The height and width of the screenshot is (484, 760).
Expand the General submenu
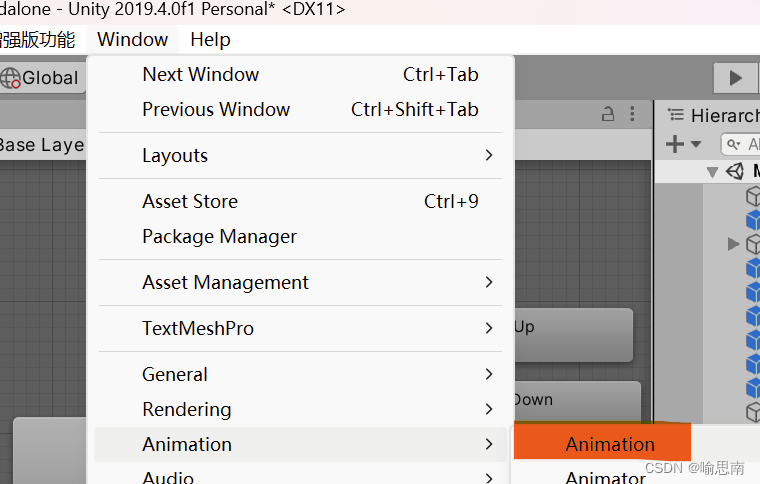tap(300, 375)
